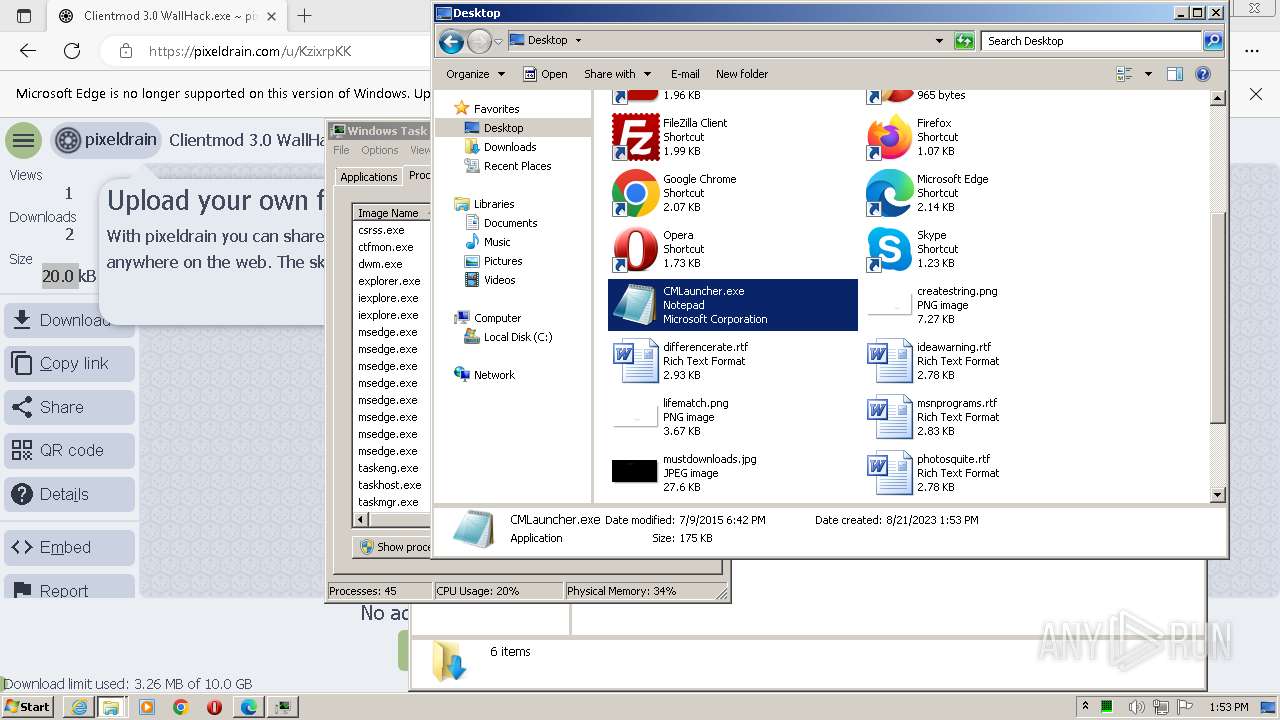Viewport: 1280px width, 720px height.
Task: Click the pixeldrain Report button
Action: click(69, 587)
